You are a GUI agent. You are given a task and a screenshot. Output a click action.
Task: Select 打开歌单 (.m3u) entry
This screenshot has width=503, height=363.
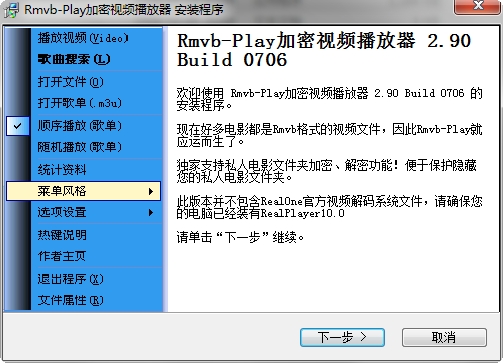(80, 103)
